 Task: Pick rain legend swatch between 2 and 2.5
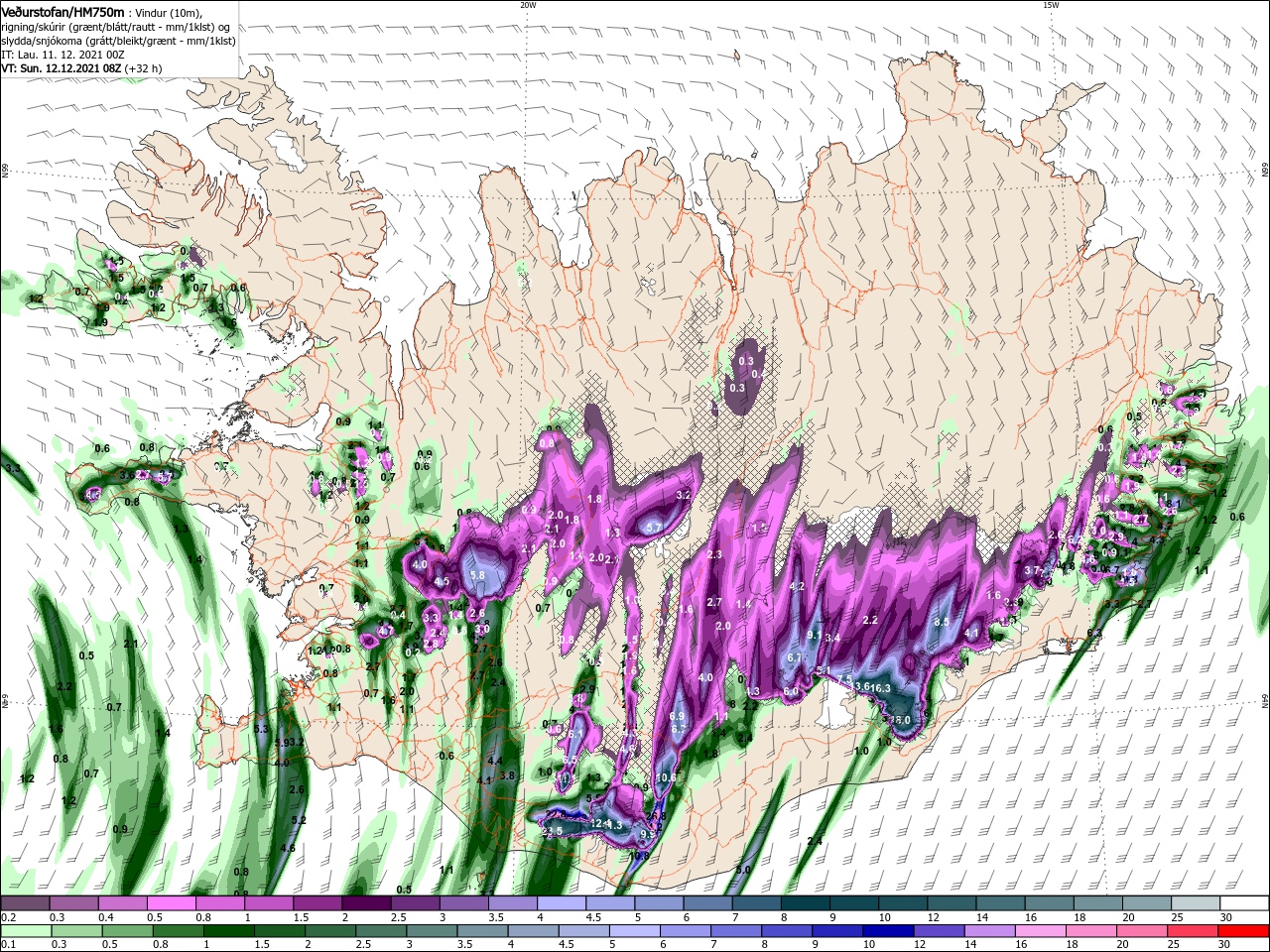[x=332, y=931]
